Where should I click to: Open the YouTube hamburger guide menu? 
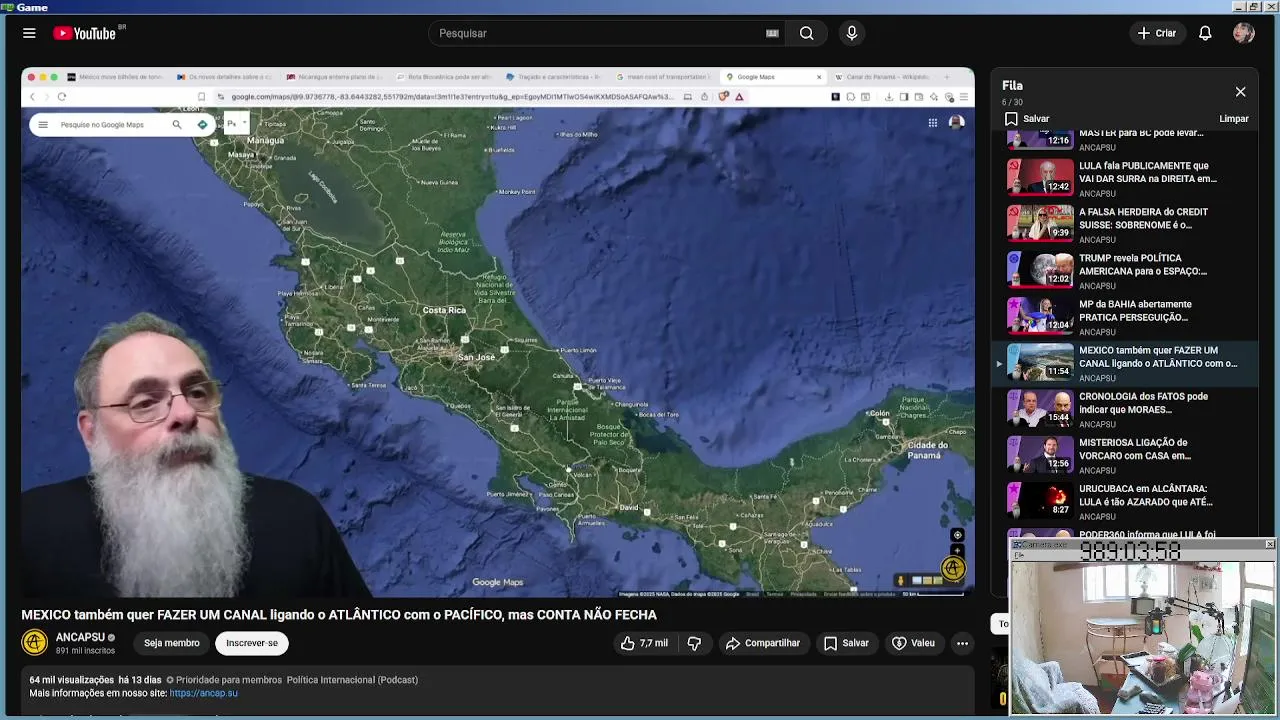pyautogui.click(x=29, y=33)
